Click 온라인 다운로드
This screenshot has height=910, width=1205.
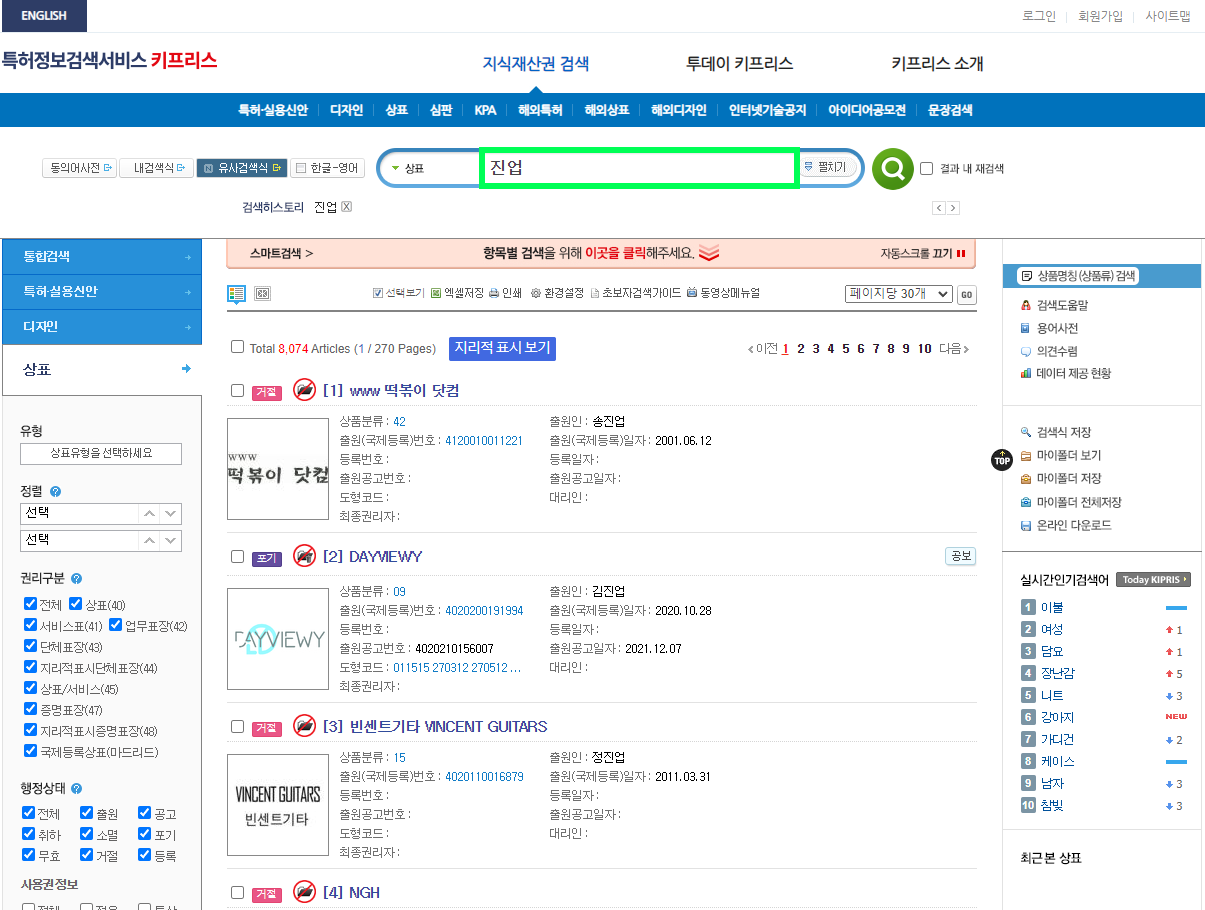point(1065,525)
